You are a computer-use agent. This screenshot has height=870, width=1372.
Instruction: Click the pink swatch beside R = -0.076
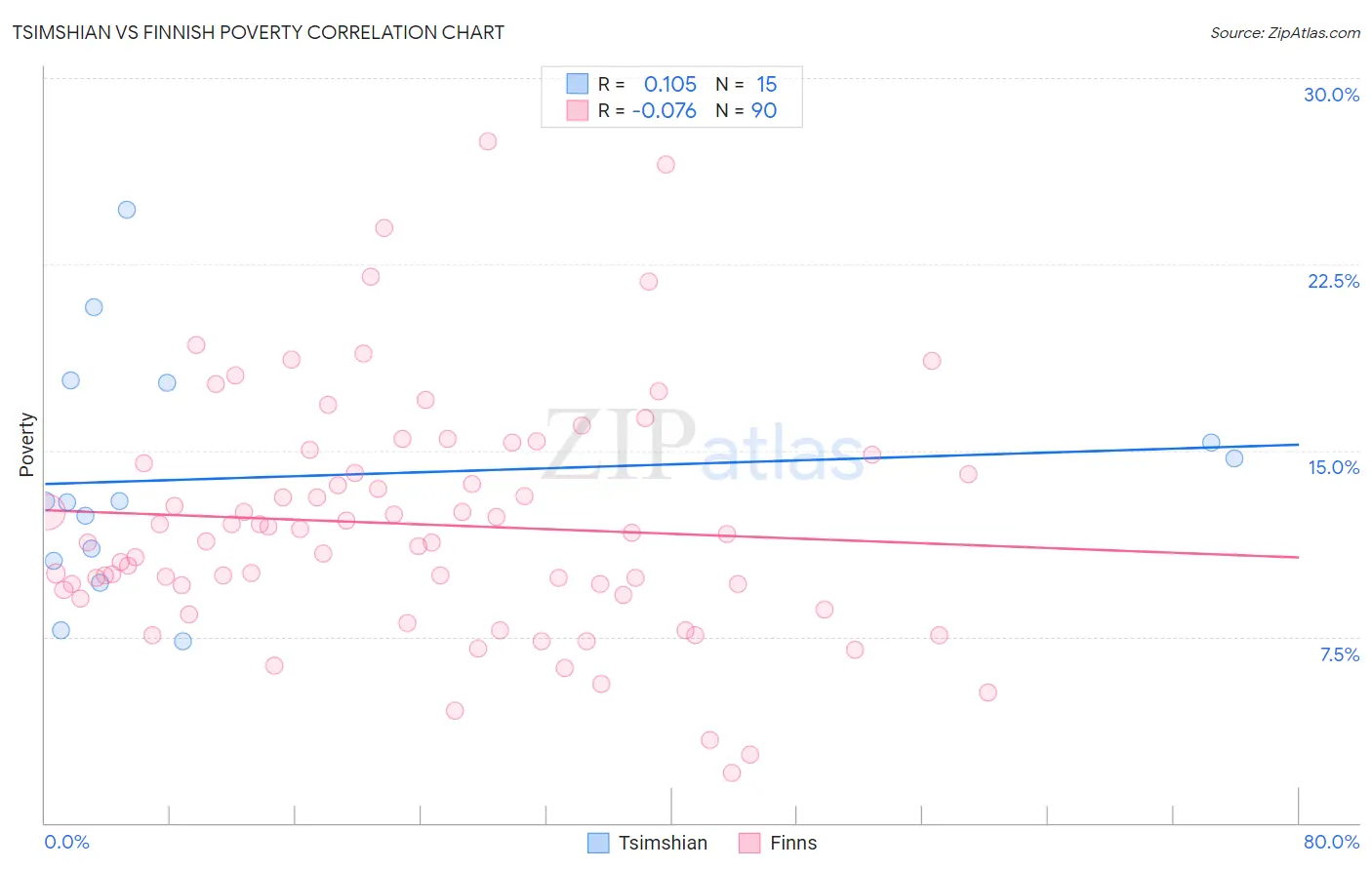[x=578, y=110]
